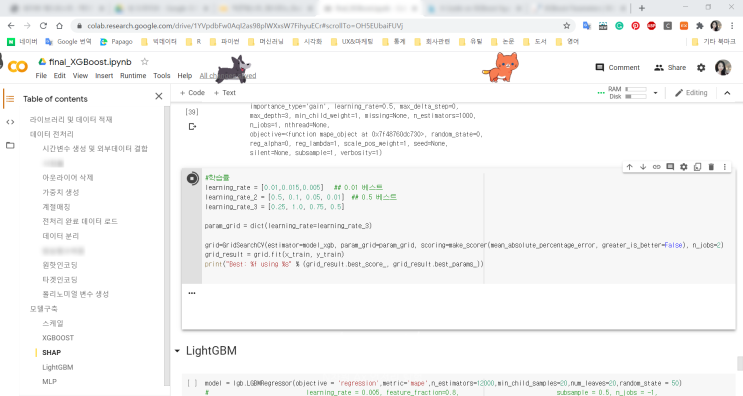
Task: Jump to 모델구축 section
Action: (x=44, y=309)
